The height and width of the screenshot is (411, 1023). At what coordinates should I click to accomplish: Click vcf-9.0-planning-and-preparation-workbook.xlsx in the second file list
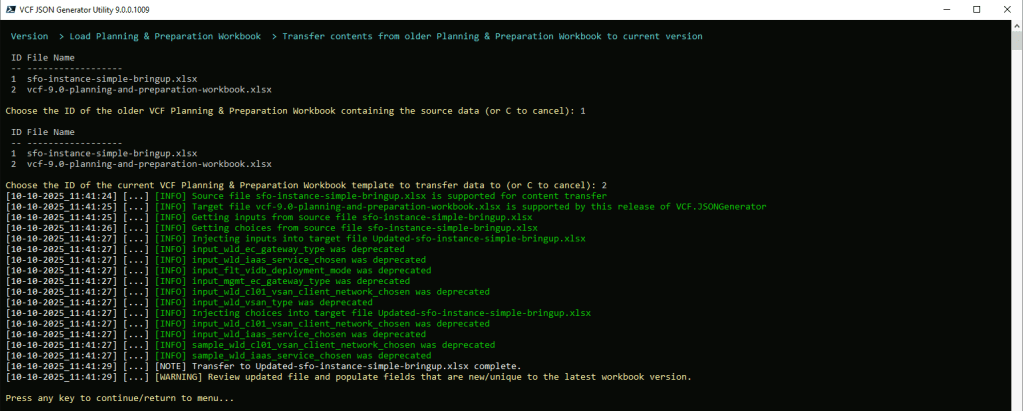point(149,163)
